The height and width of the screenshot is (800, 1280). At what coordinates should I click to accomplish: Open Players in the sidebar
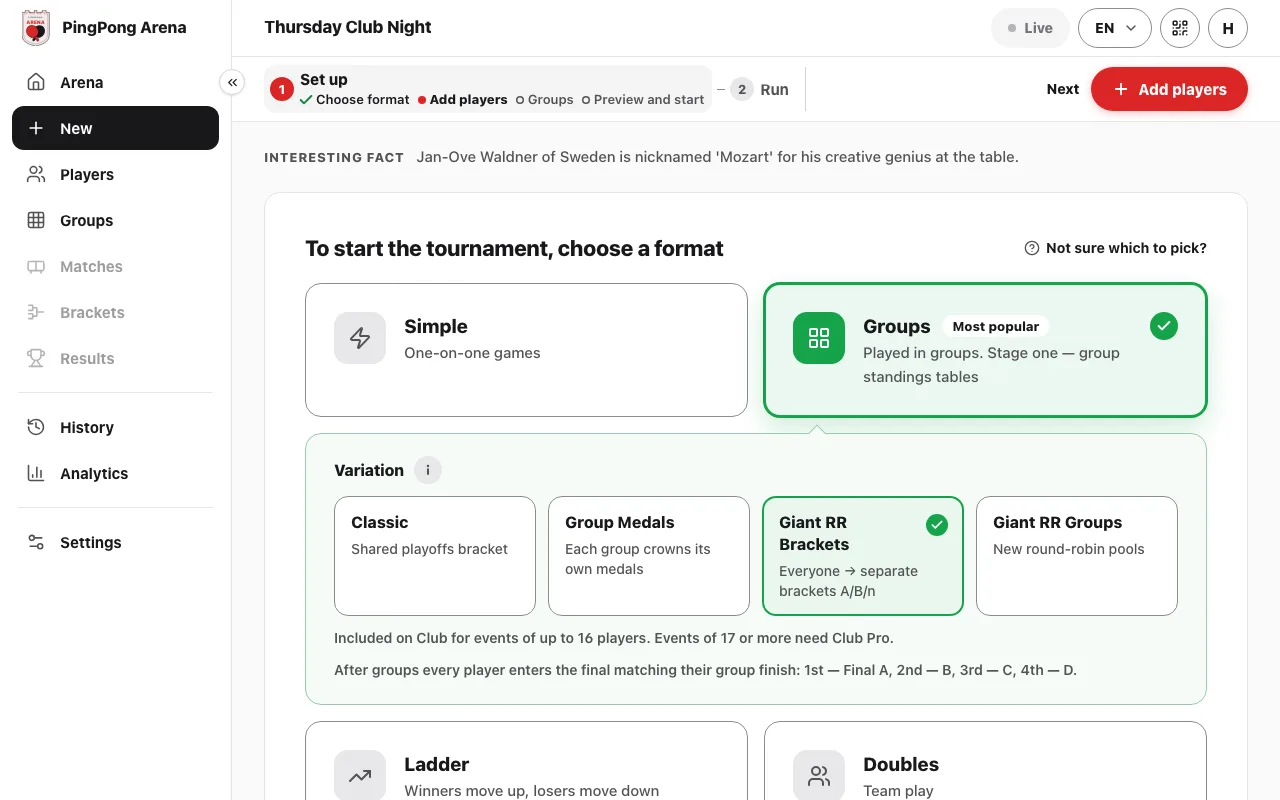[115, 174]
